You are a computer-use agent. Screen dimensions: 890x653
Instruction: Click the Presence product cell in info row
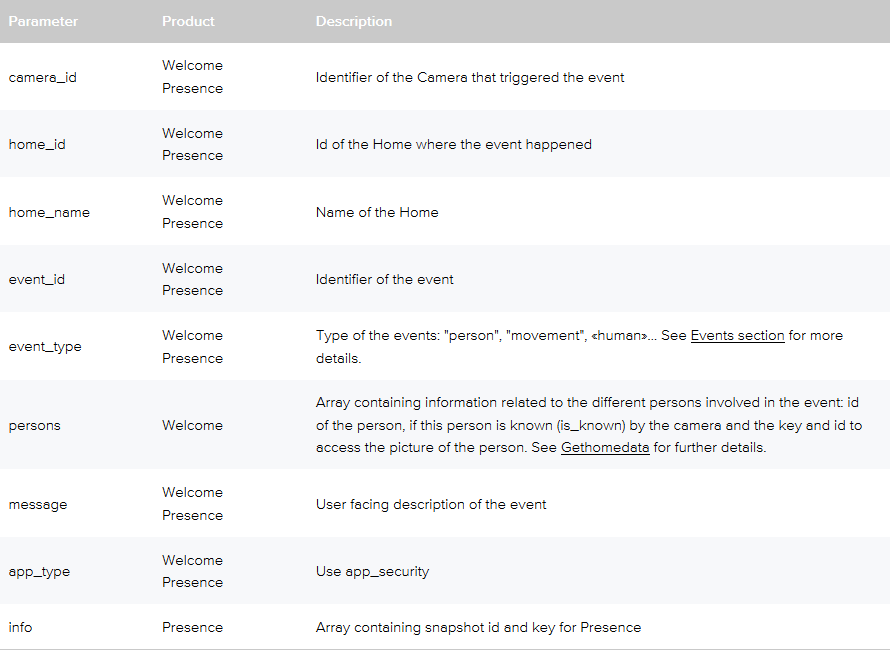192,627
